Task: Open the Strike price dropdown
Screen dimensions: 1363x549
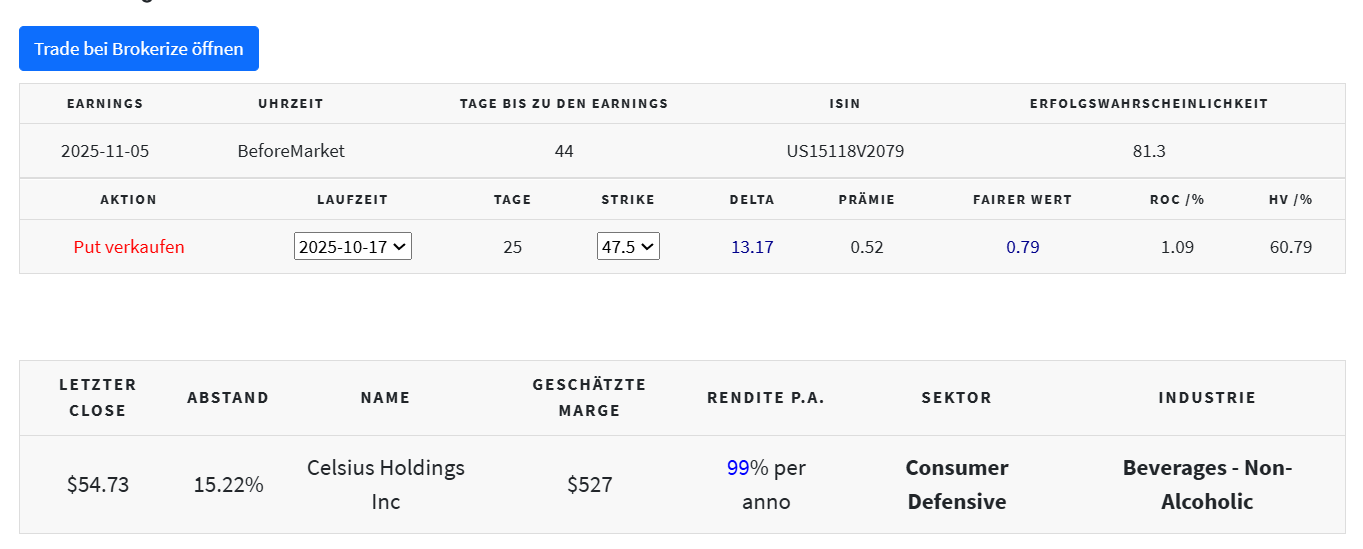Action: pyautogui.click(x=628, y=247)
